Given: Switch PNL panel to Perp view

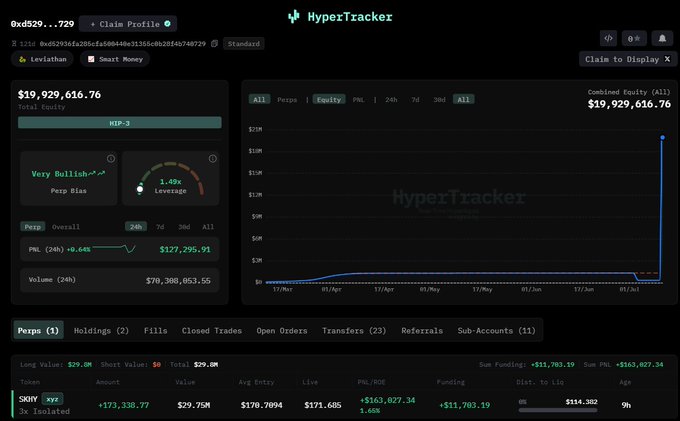Looking at the screenshot, I should click(x=33, y=227).
